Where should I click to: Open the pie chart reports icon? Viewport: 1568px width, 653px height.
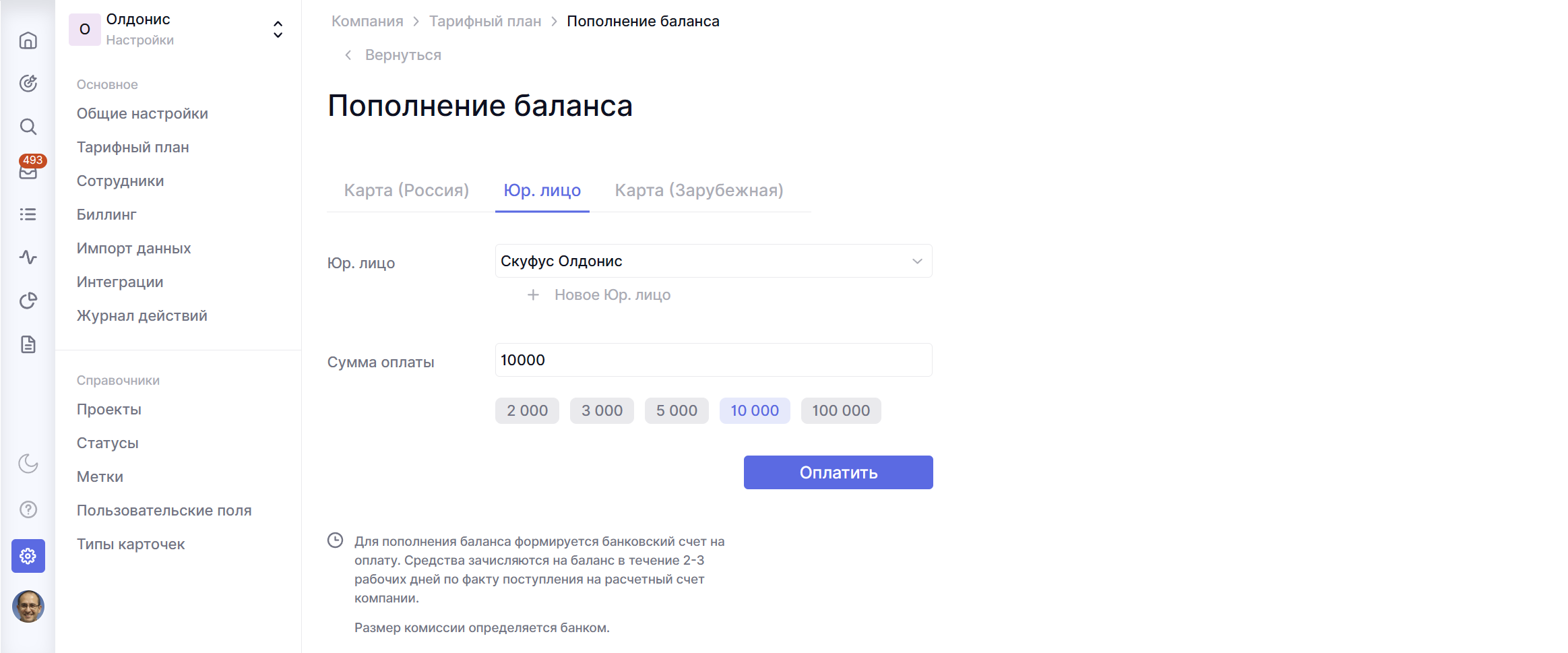point(28,301)
